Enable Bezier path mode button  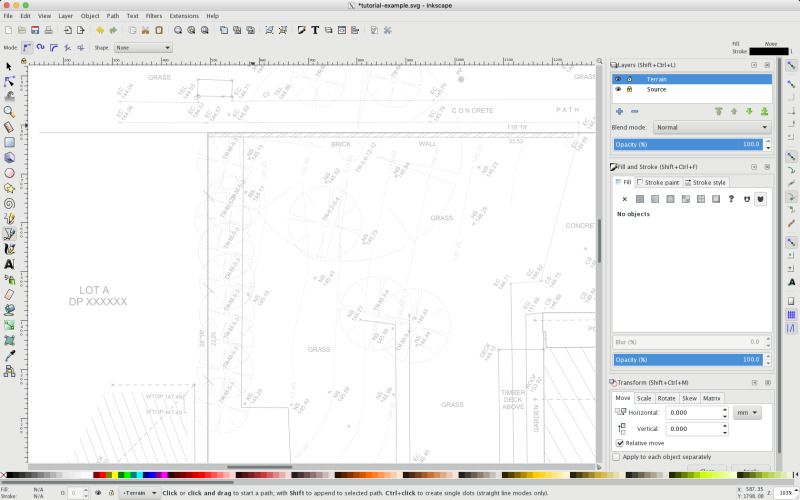pyautogui.click(x=27, y=47)
